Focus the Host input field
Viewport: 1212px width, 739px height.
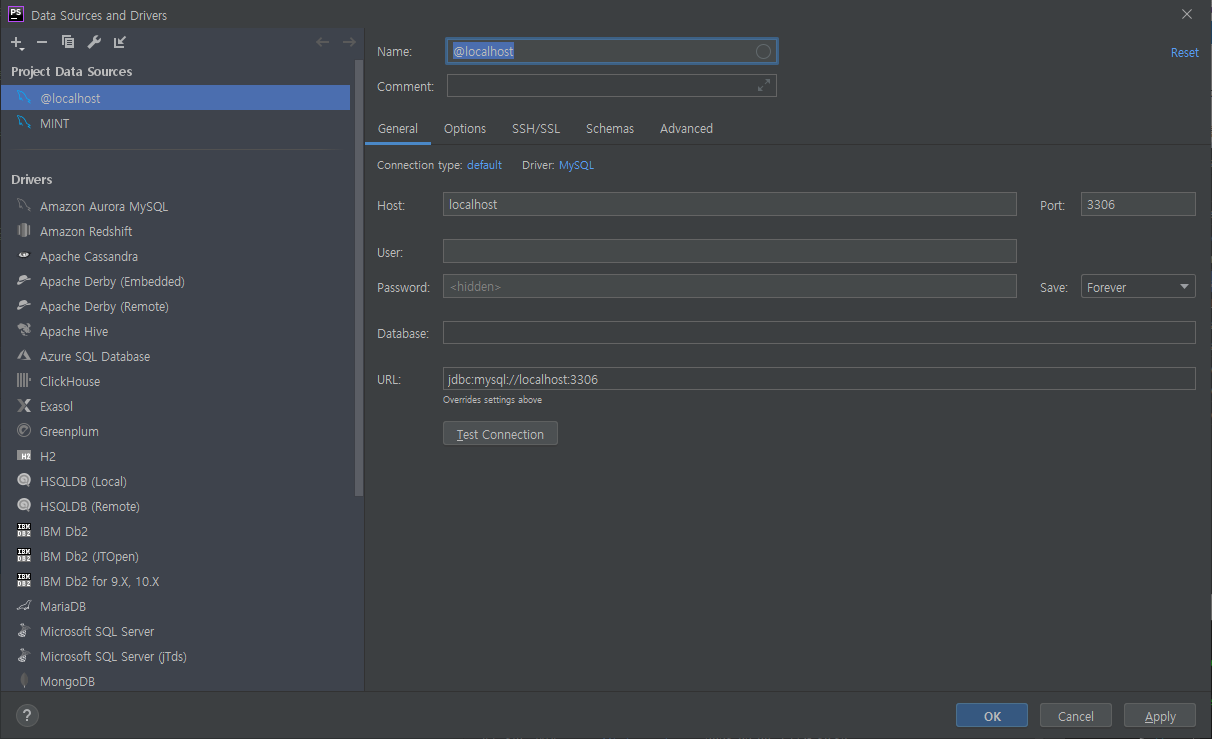[x=730, y=204]
